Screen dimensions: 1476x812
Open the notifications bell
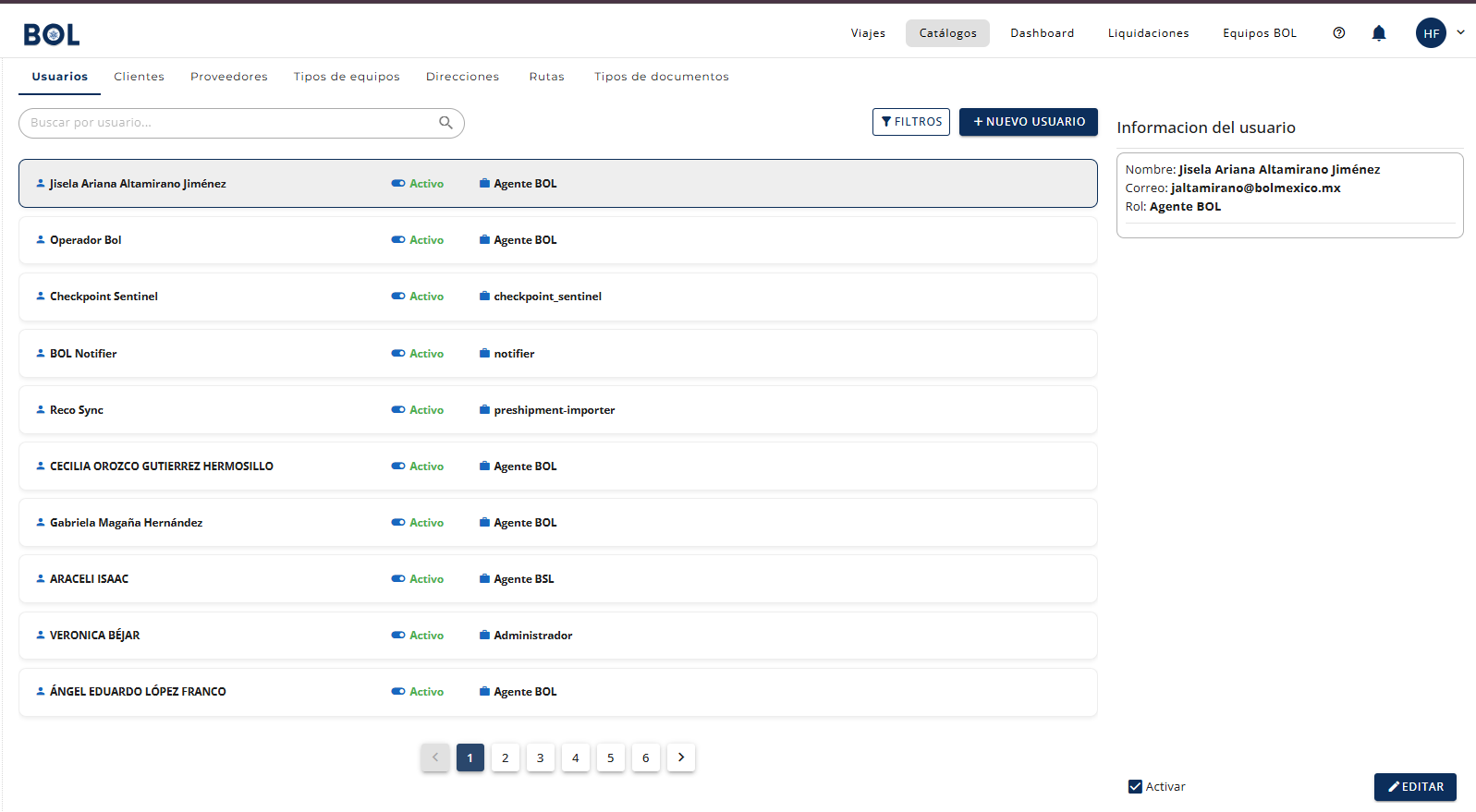(x=1378, y=33)
